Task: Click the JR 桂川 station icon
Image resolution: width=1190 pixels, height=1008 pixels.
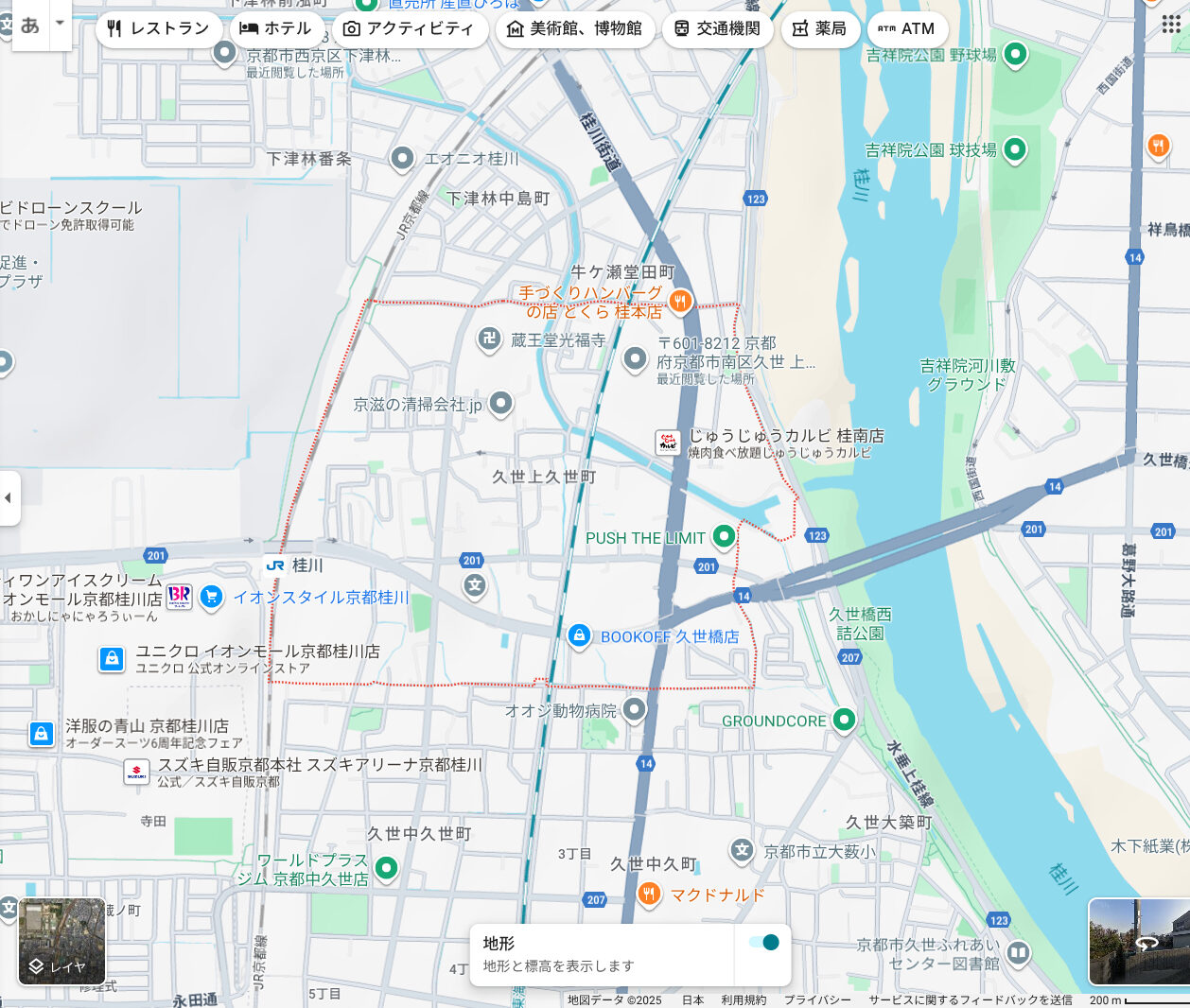Action: 275,565
